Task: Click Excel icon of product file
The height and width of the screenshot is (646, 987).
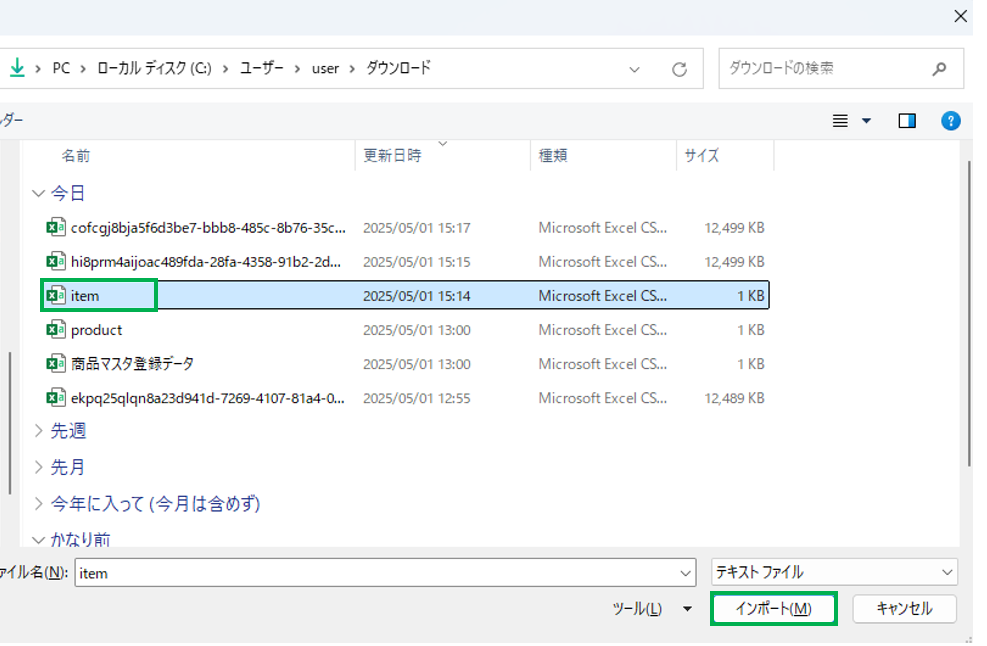Action: (56, 329)
